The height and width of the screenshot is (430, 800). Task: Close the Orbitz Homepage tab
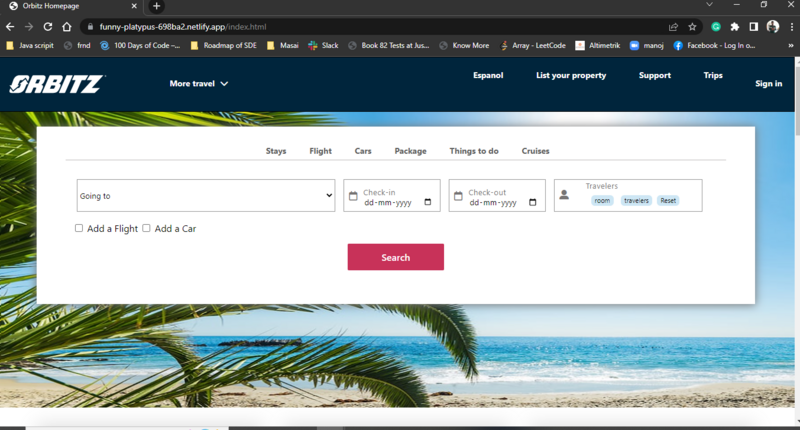[x=134, y=6]
